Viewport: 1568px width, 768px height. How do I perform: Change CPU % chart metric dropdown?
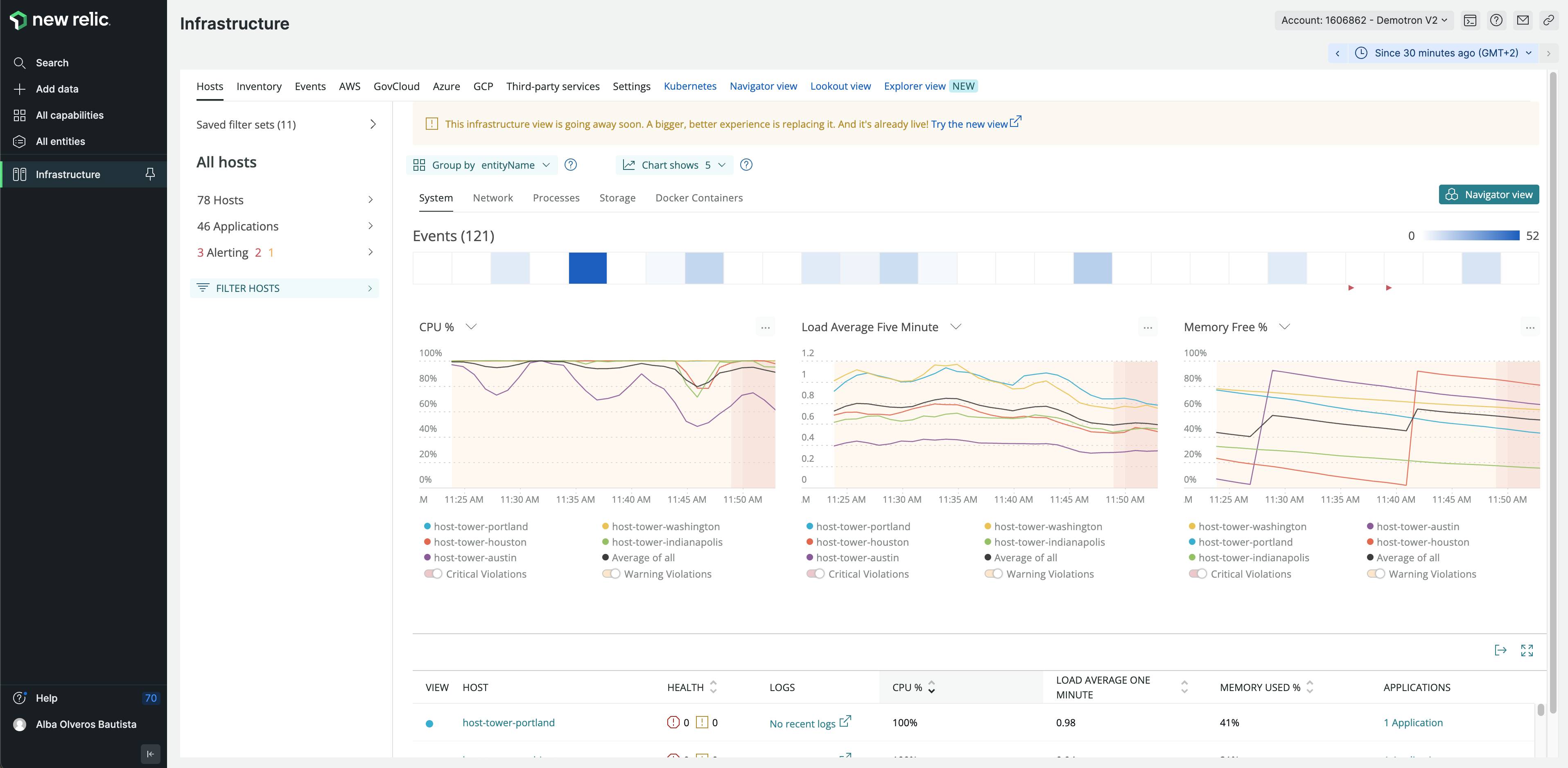click(470, 327)
